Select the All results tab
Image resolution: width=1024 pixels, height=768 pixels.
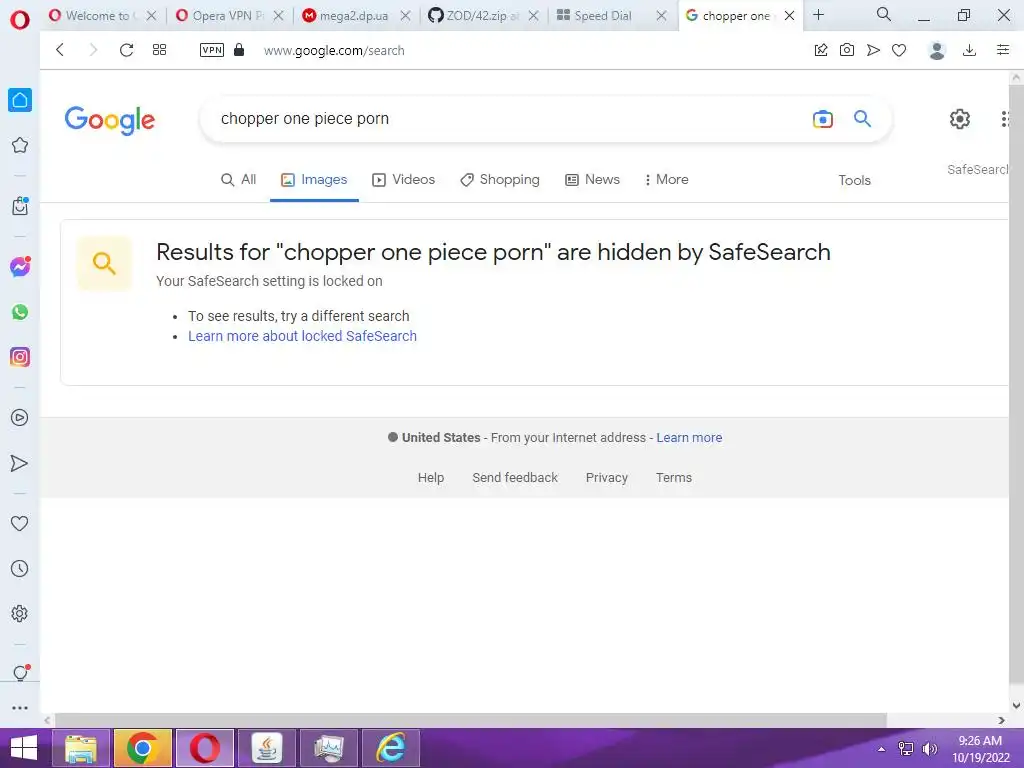tap(238, 180)
